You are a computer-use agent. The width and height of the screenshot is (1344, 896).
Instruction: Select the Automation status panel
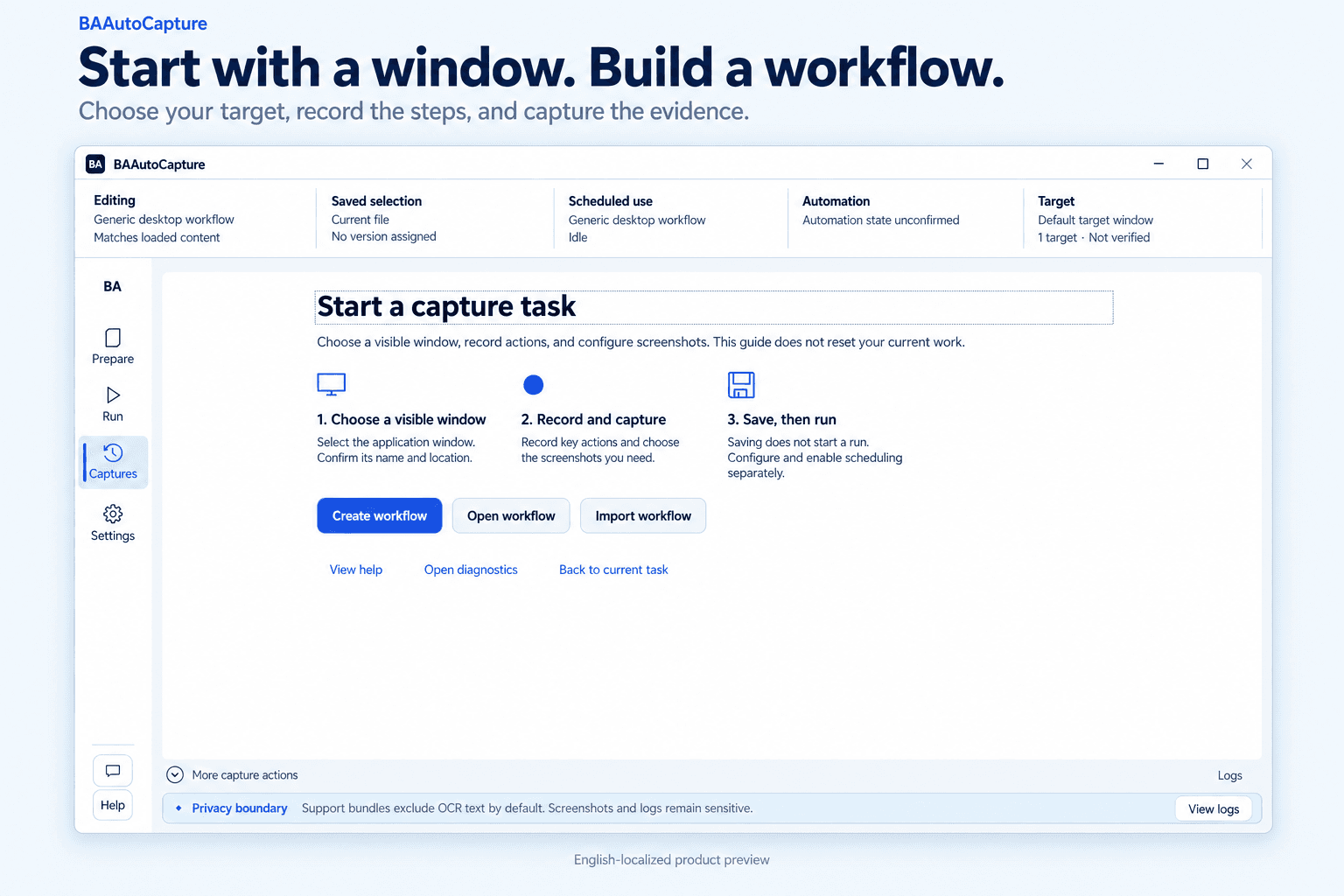[x=906, y=219]
